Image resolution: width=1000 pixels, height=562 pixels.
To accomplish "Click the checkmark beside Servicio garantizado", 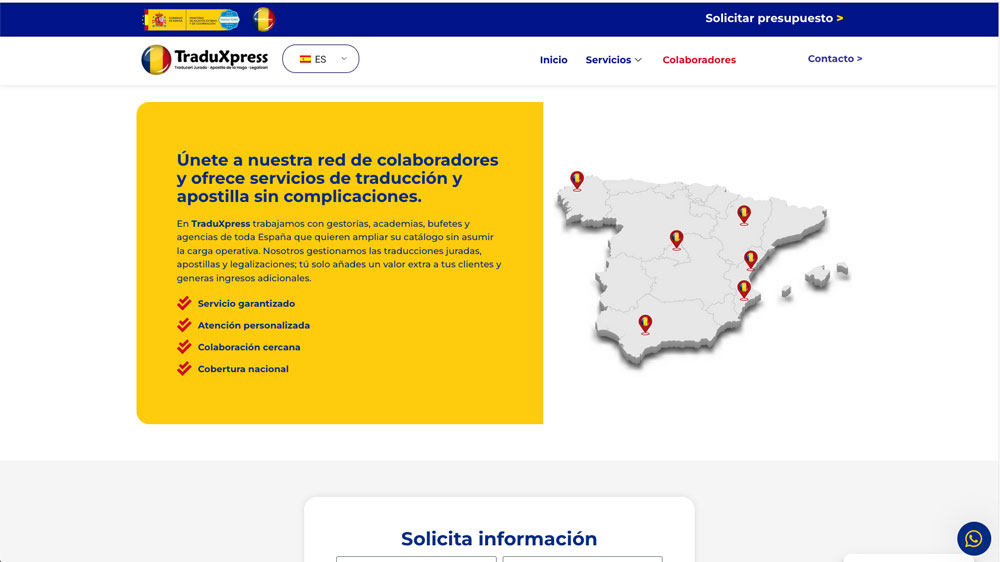I will (x=184, y=303).
